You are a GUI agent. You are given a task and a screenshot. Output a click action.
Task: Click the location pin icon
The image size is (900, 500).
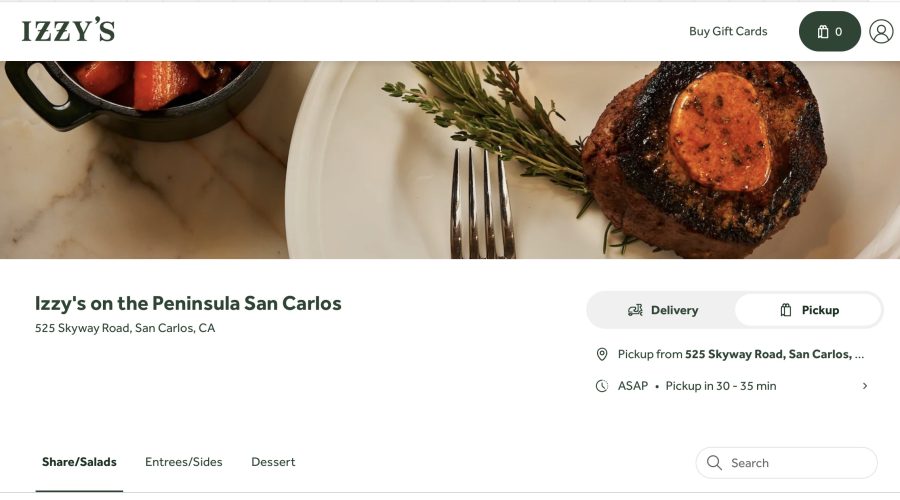coord(602,354)
